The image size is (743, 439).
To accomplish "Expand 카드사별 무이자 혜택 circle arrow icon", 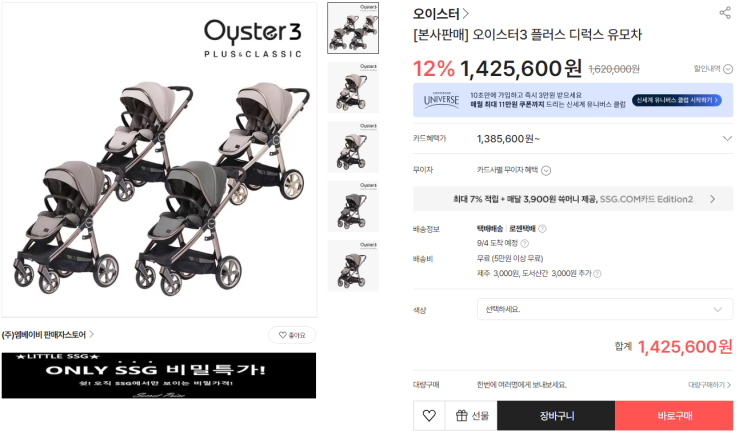I will point(546,171).
